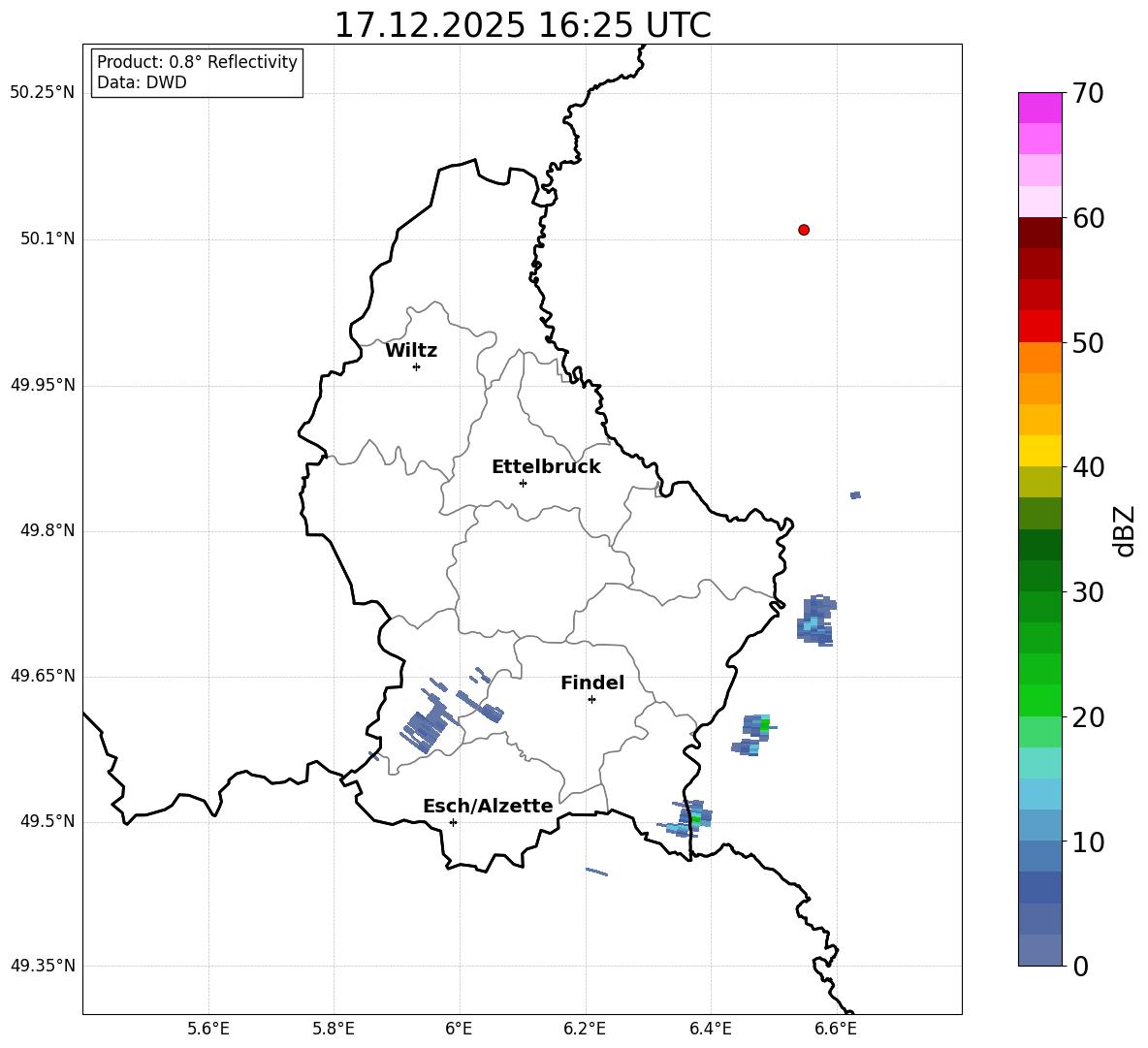This screenshot has height=1048, width=1148.
Task: Click the 50 tick on colorbar
Action: click(x=1088, y=342)
